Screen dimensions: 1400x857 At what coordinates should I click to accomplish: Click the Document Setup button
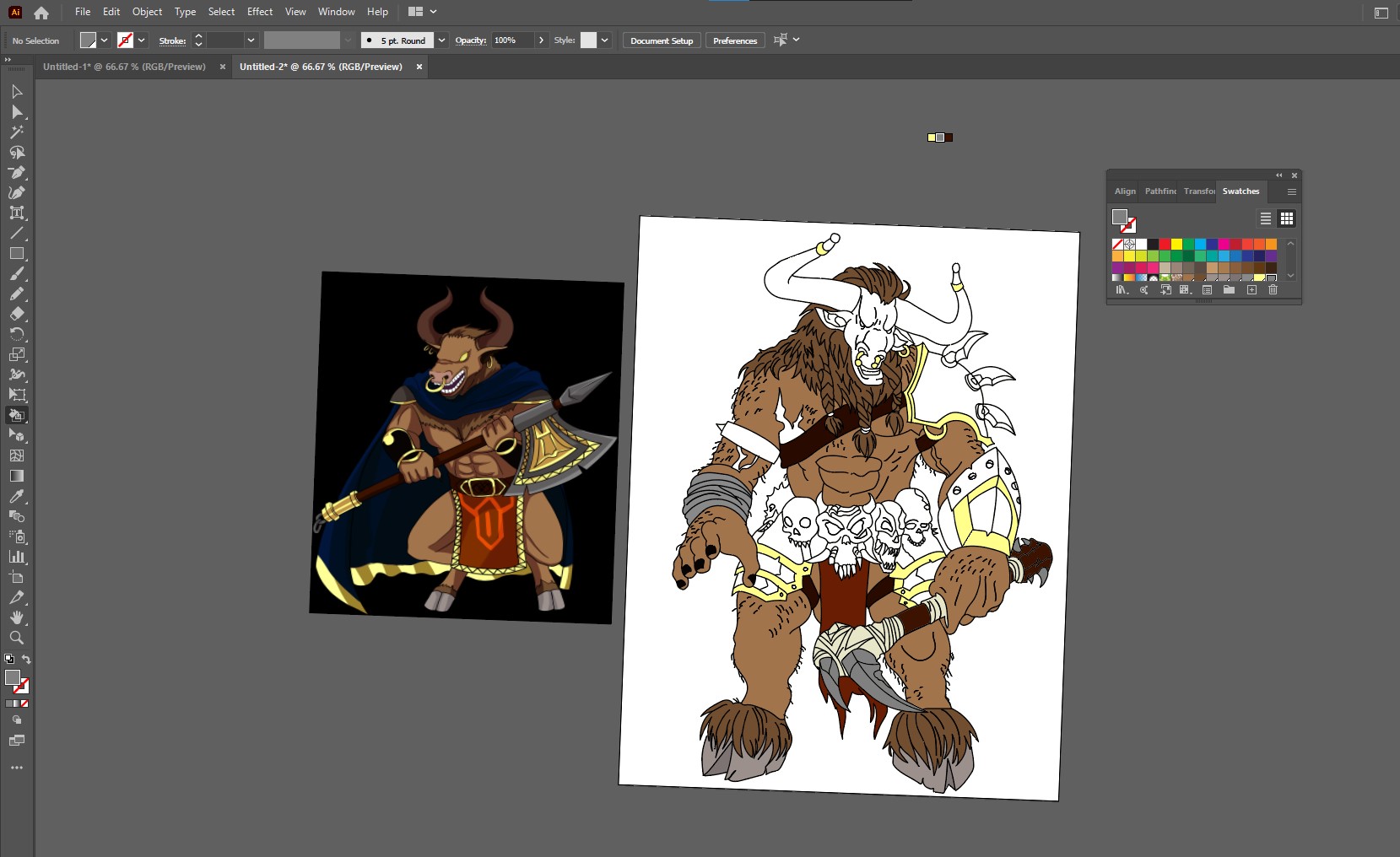(662, 40)
